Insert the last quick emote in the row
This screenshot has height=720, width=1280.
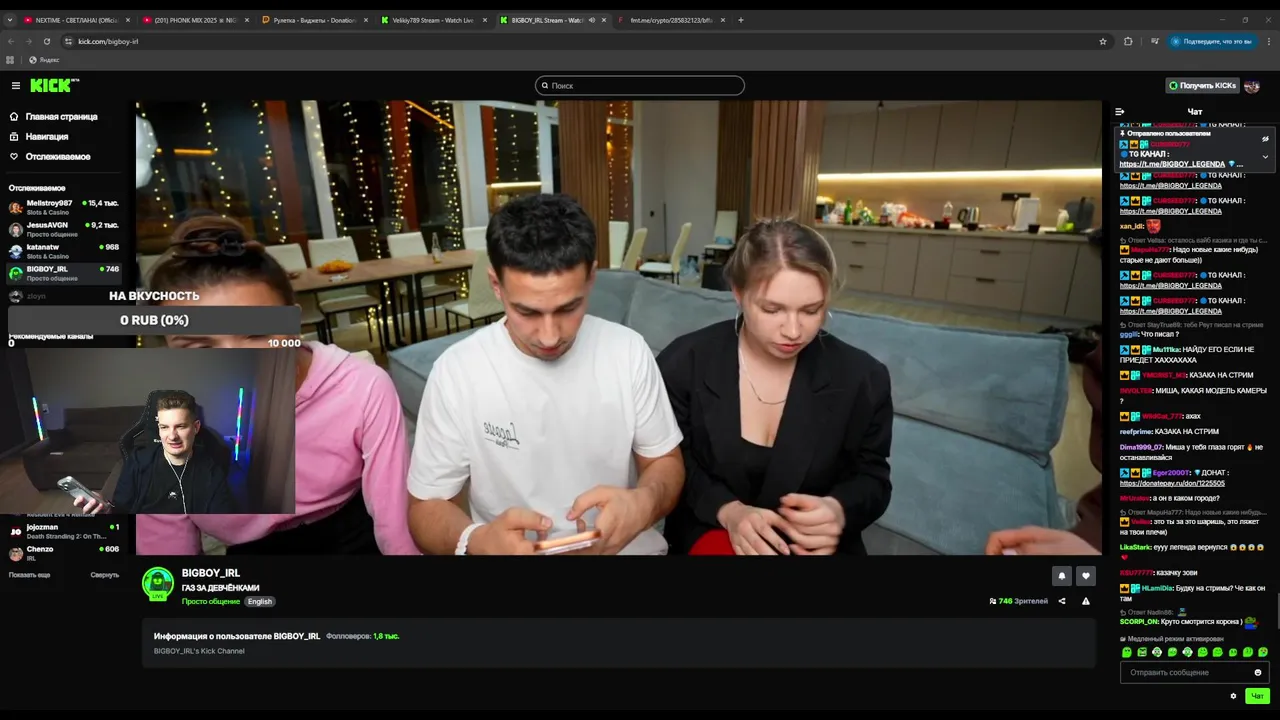(1263, 653)
